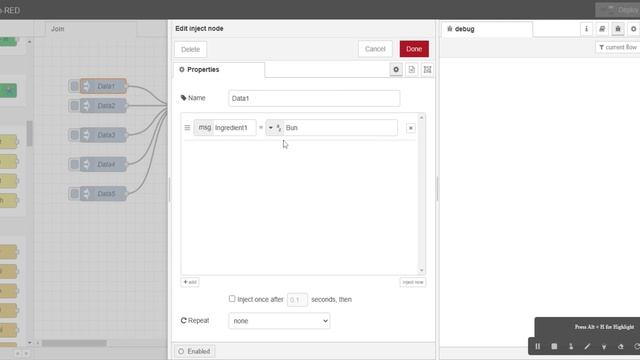640x360 pixels.
Task: Focus the Name field containing Data1
Action: coord(314,98)
